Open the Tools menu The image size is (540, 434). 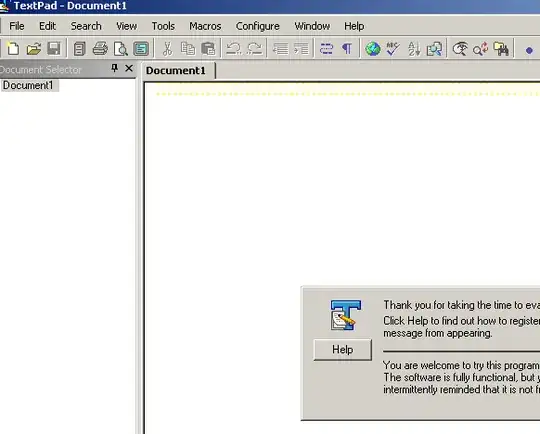[x=163, y=26]
